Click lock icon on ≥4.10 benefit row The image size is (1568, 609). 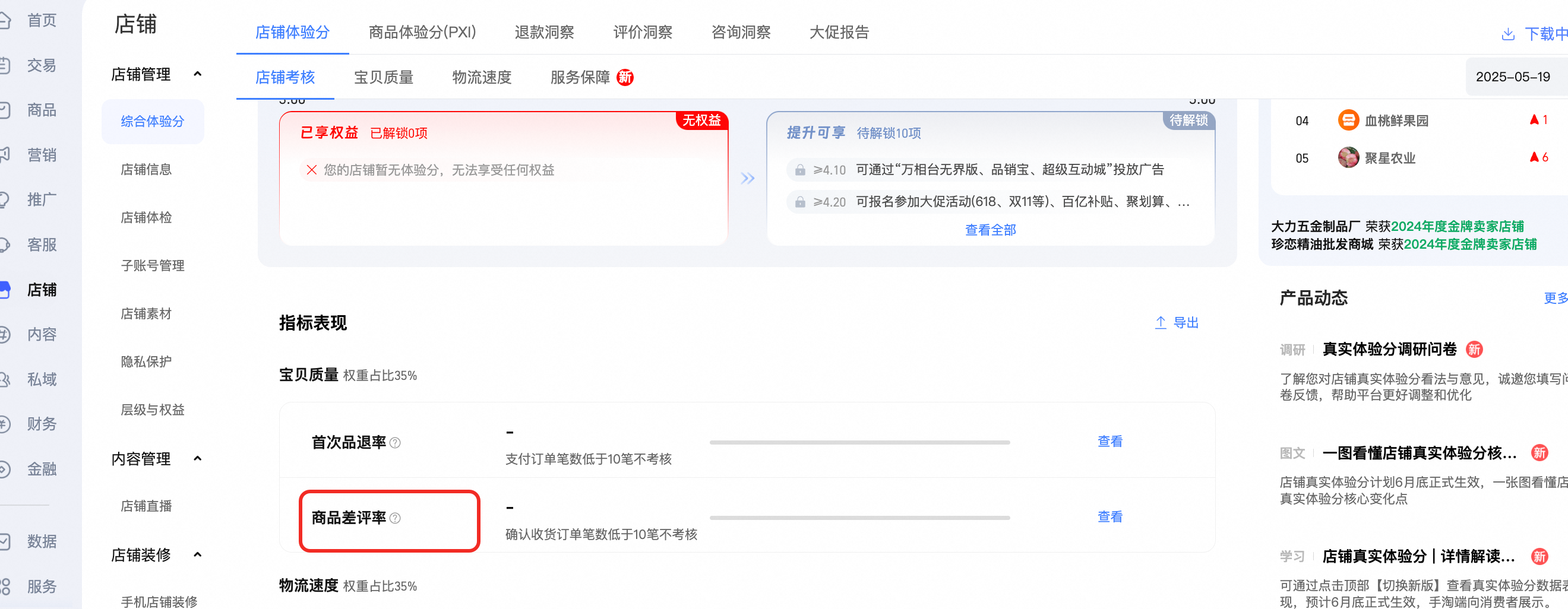[x=801, y=170]
